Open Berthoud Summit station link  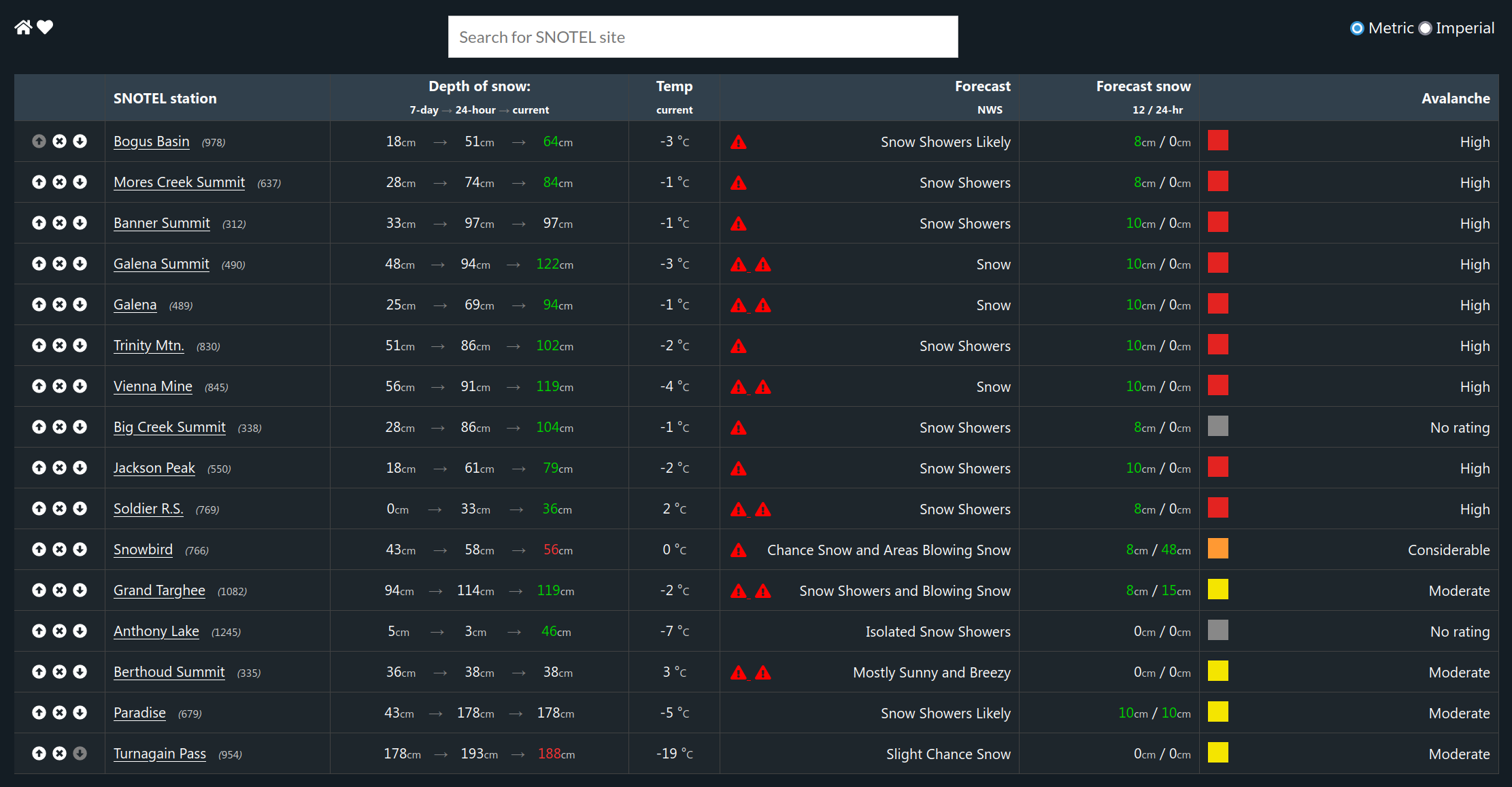pyautogui.click(x=169, y=672)
